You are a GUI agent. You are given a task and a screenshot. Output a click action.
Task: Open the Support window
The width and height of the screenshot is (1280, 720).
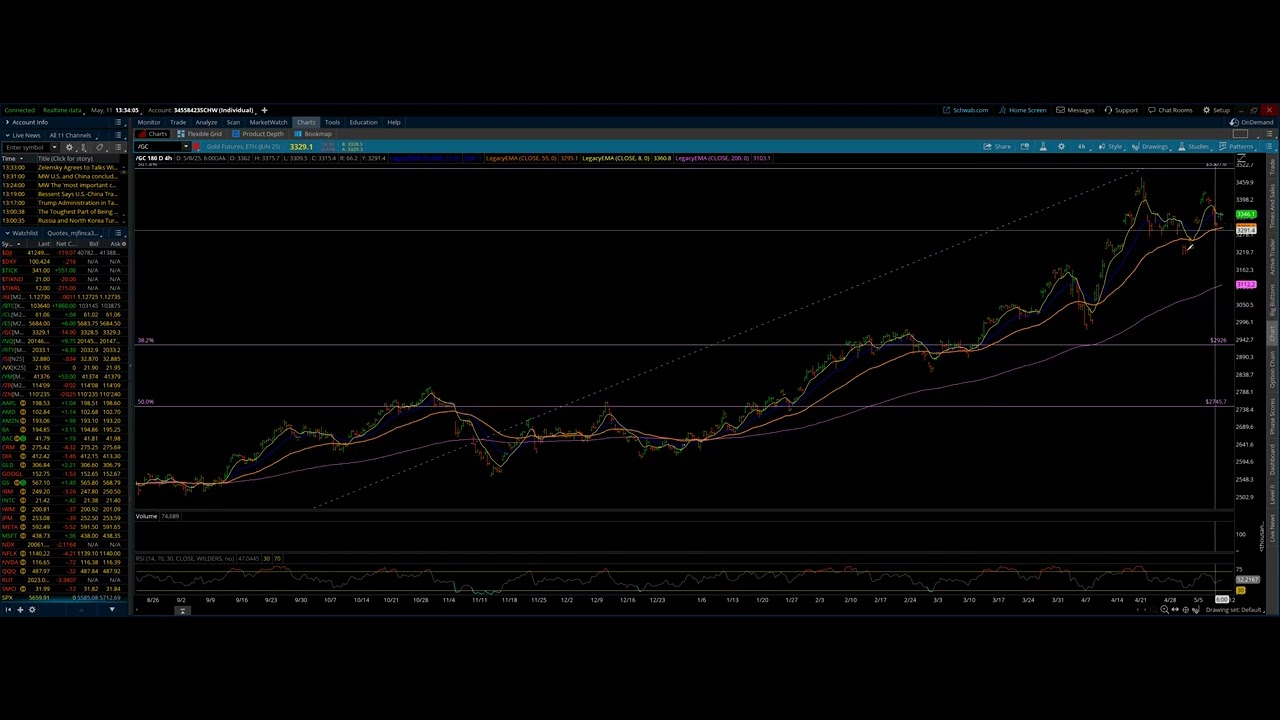1121,110
